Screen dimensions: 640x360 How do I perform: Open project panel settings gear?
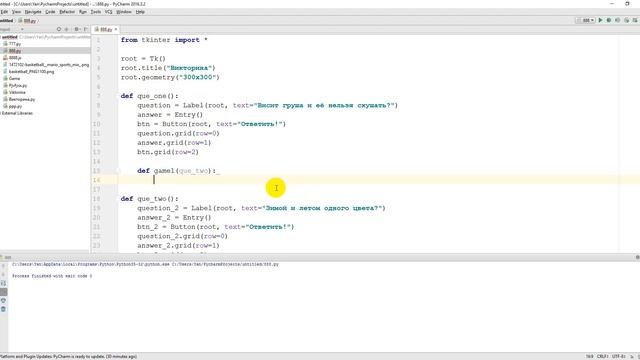coord(76,29)
